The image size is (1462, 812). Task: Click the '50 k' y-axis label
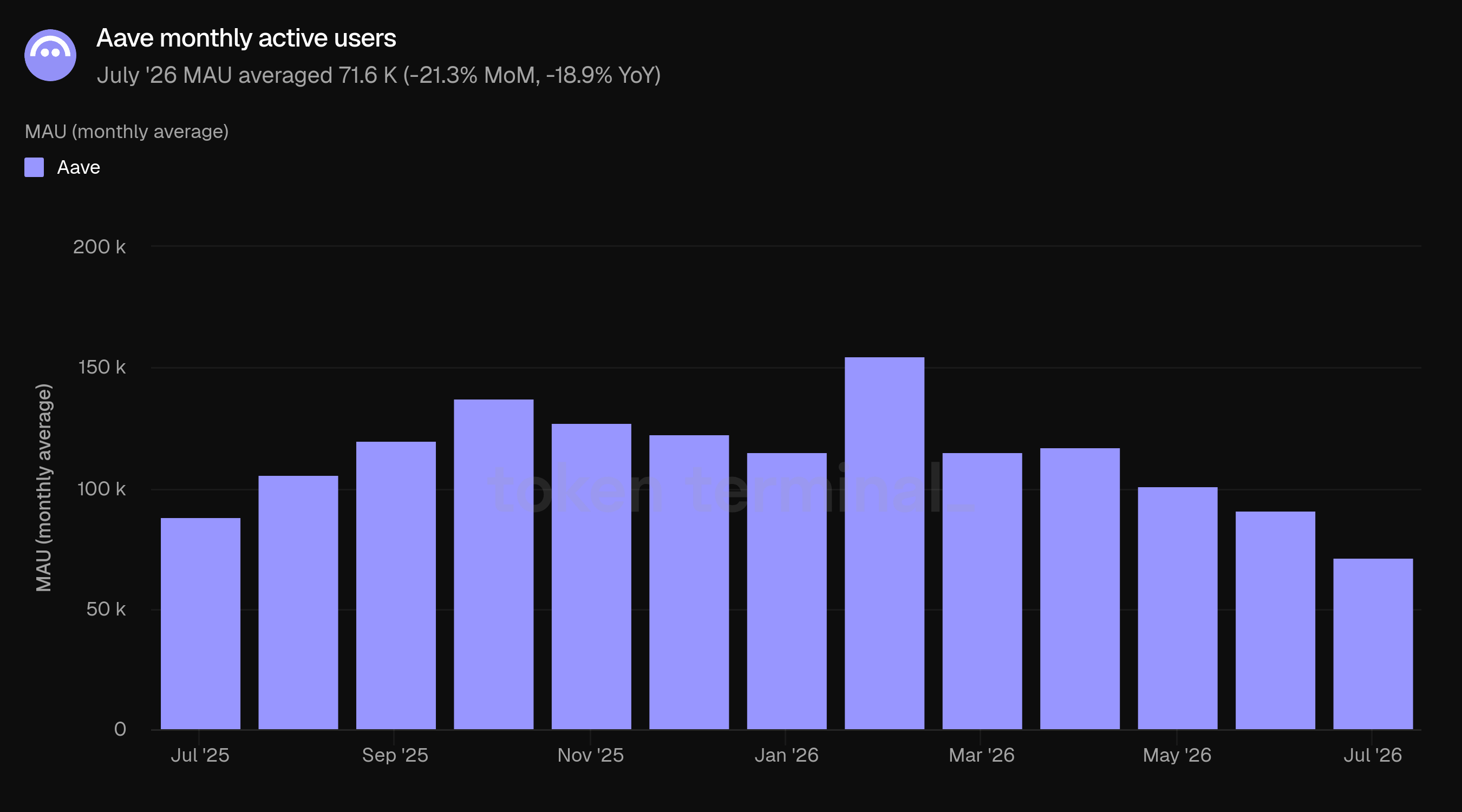106,609
